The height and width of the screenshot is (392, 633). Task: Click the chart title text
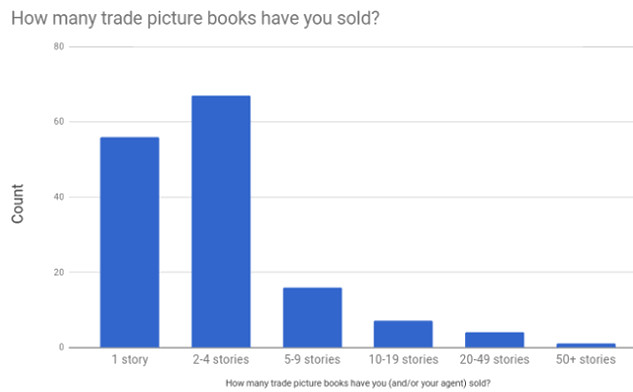tap(195, 19)
